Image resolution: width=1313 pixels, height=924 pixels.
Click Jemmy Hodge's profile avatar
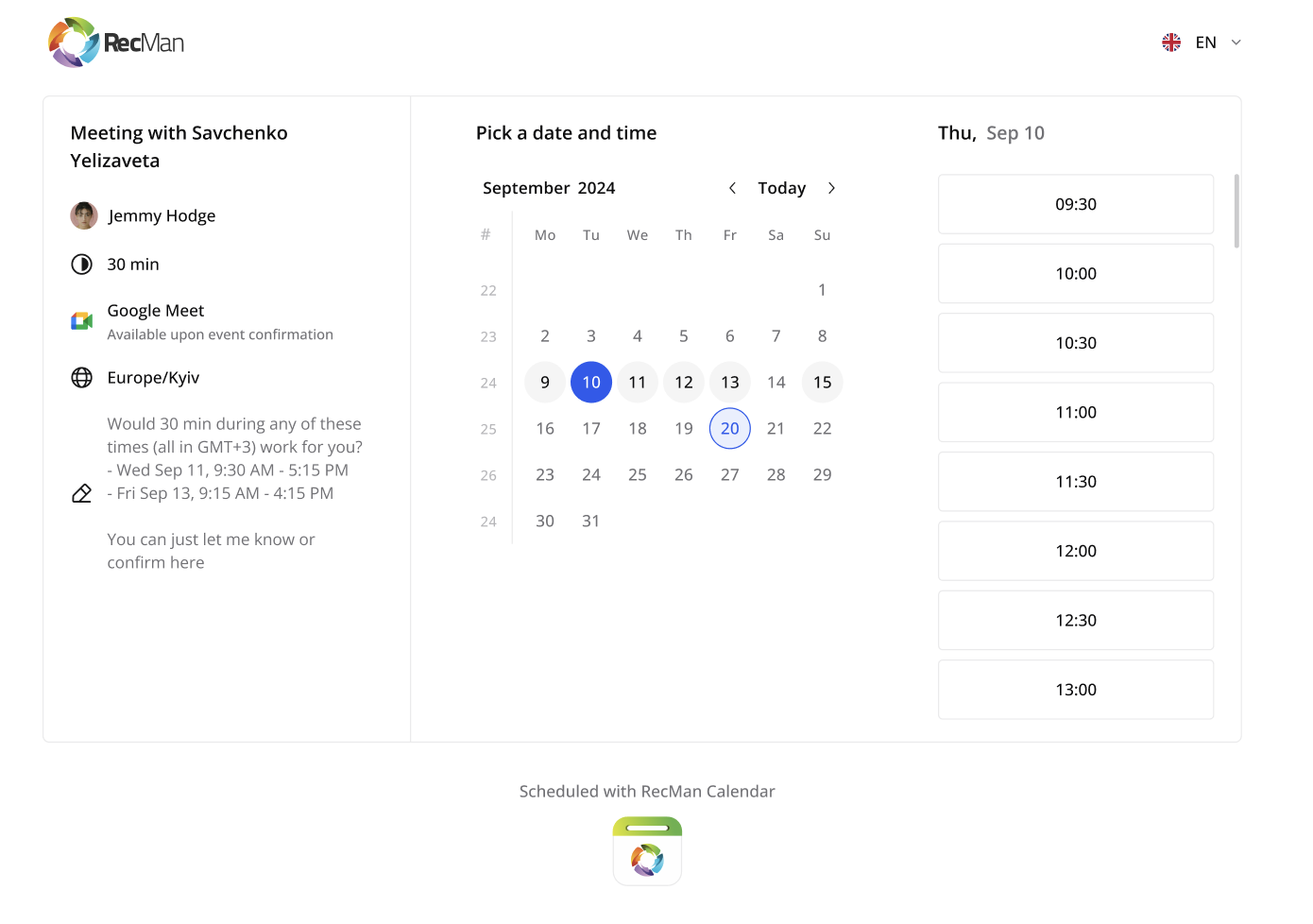point(84,215)
